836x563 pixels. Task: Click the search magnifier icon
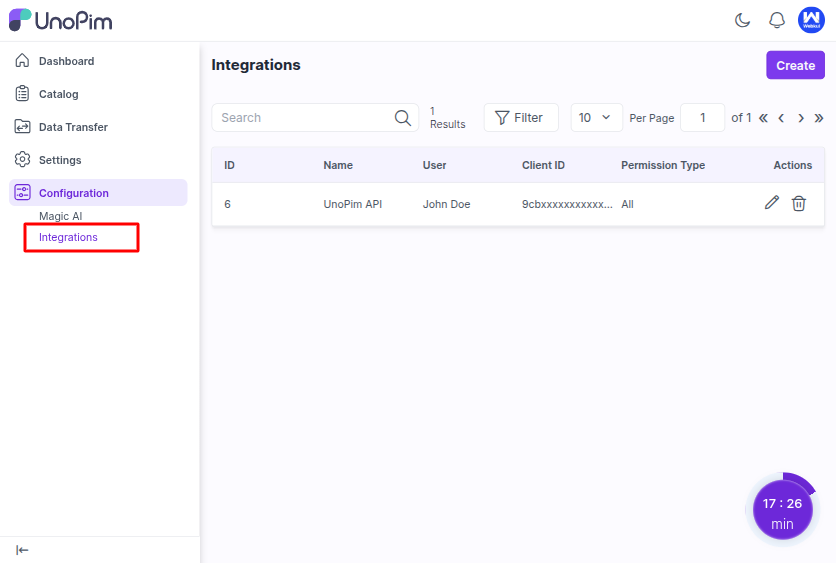(x=402, y=118)
